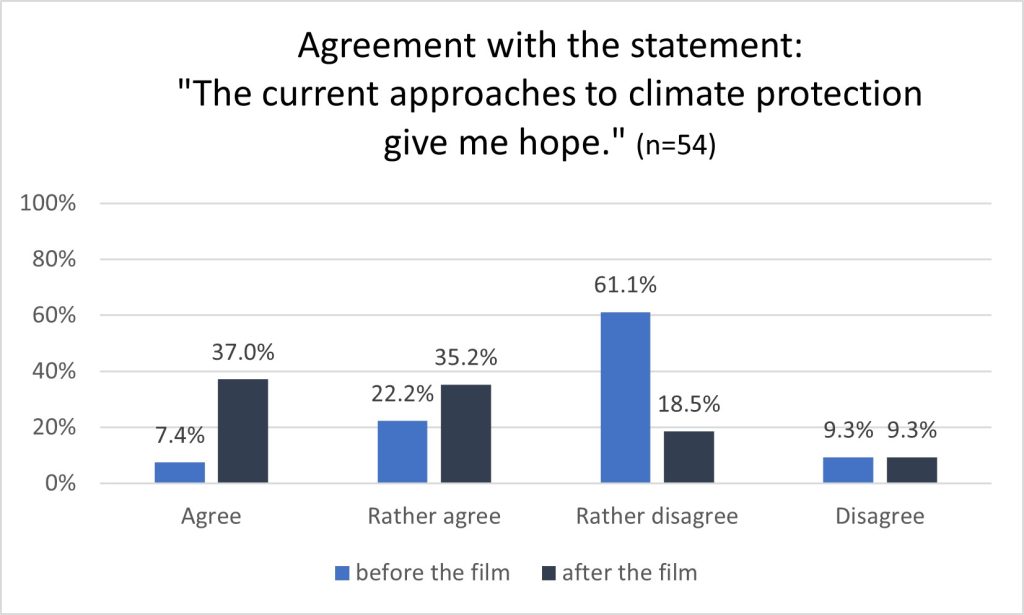The height and width of the screenshot is (615, 1024).
Task: Select the blue Rather disagree bar at 61.1%
Action: 626,398
